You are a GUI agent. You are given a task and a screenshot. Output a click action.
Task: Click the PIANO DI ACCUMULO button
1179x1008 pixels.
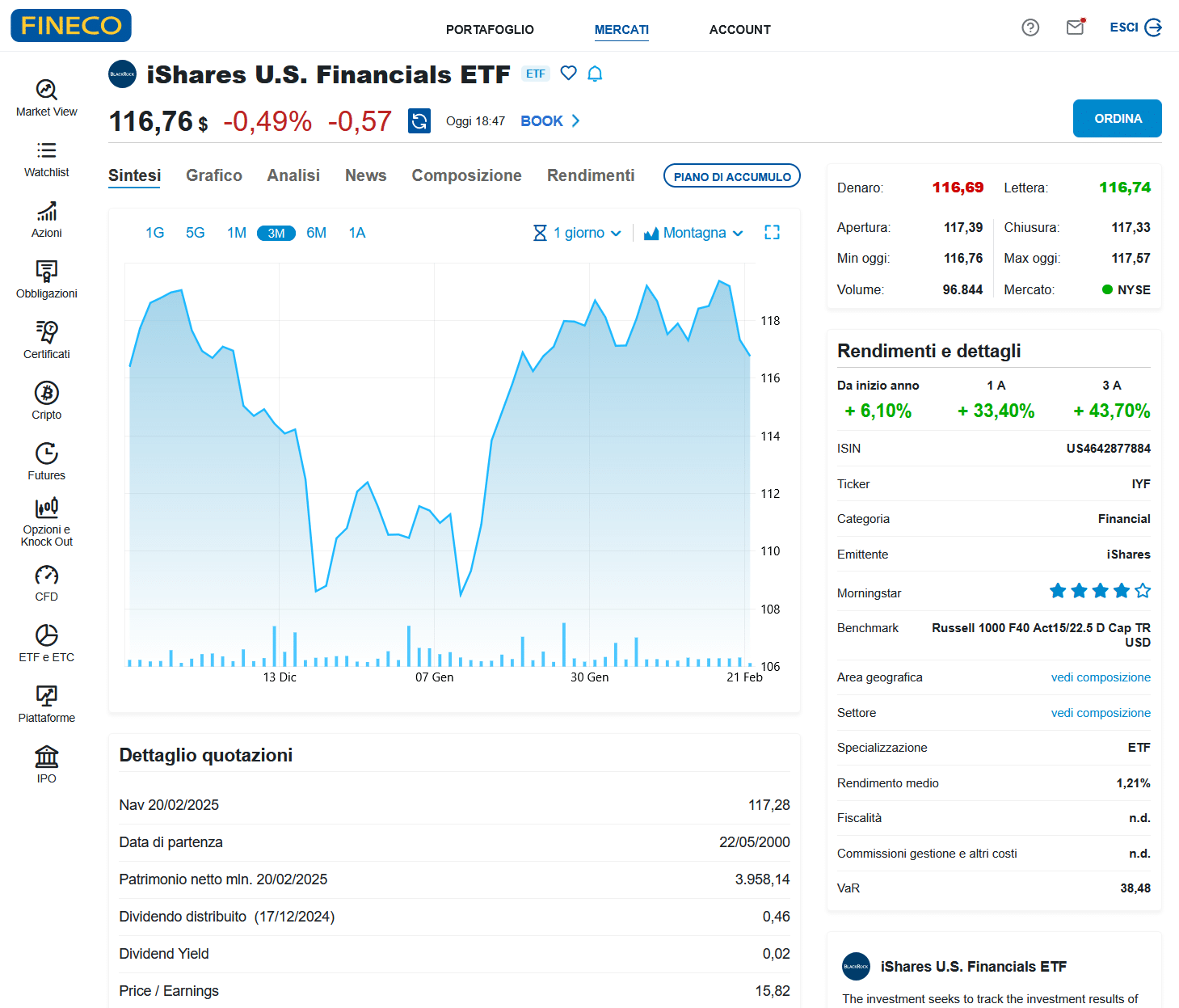point(732,176)
